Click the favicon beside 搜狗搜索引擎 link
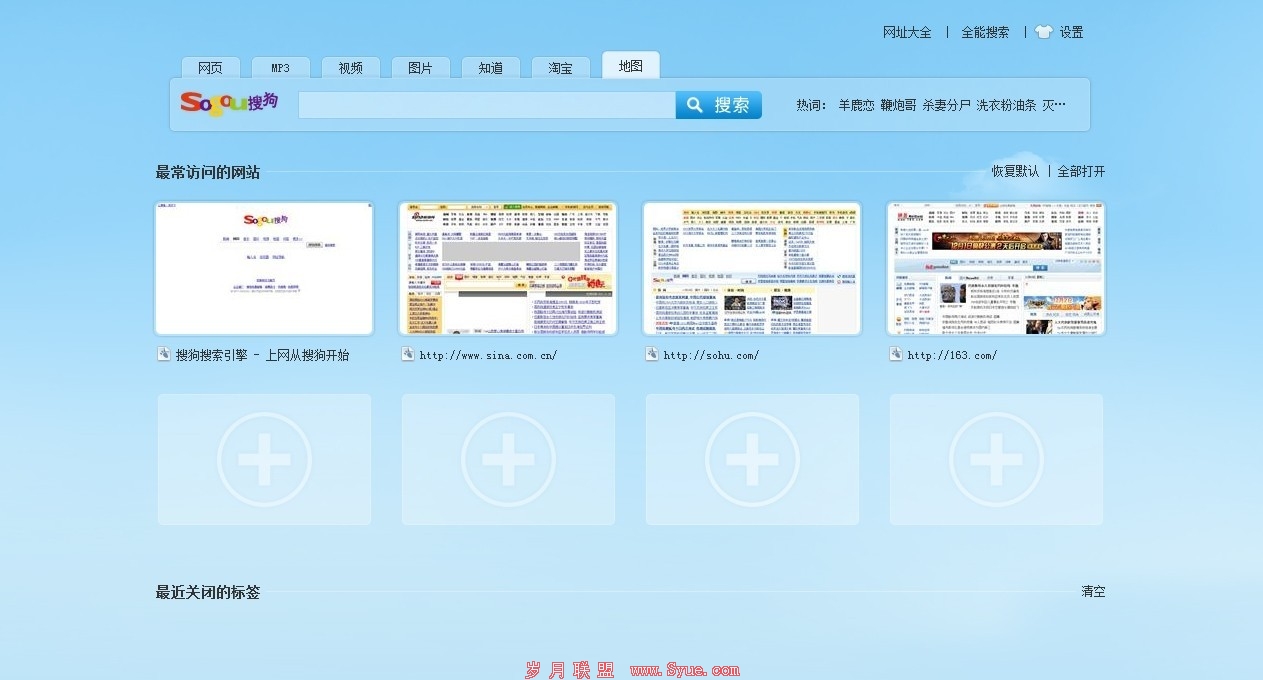 (163, 353)
